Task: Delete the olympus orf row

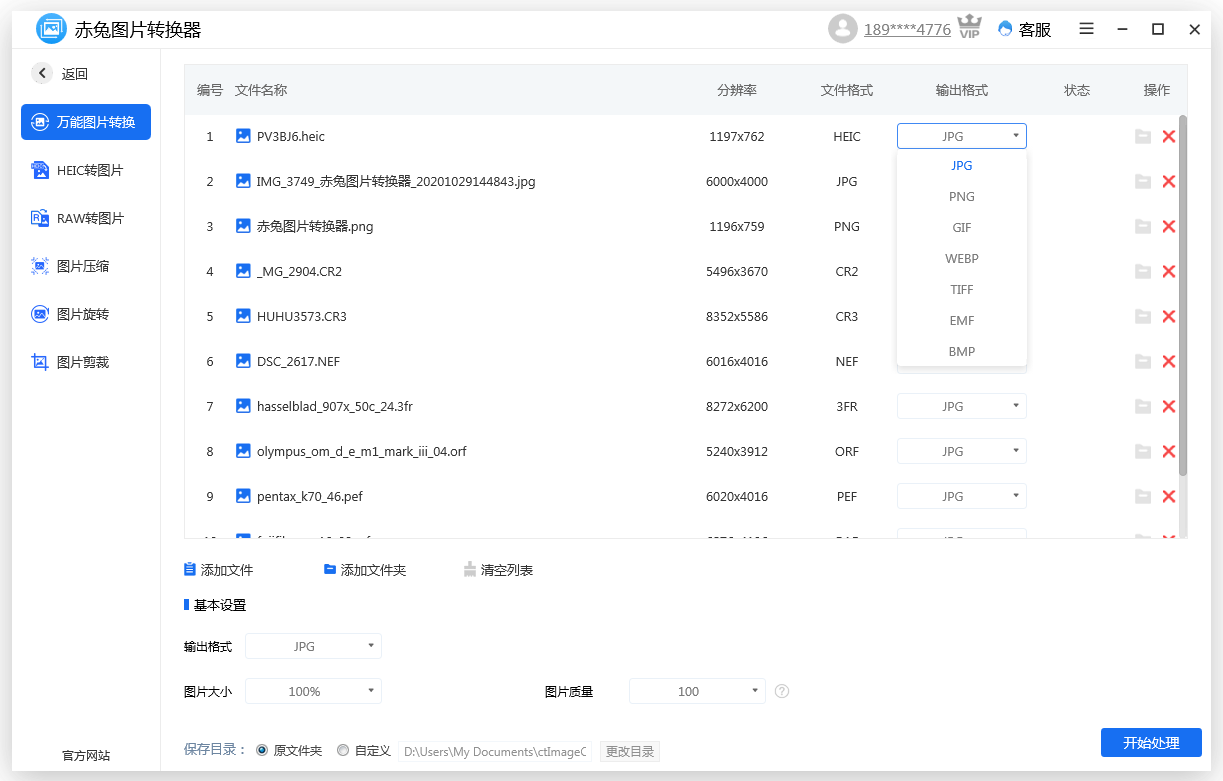Action: [1169, 451]
